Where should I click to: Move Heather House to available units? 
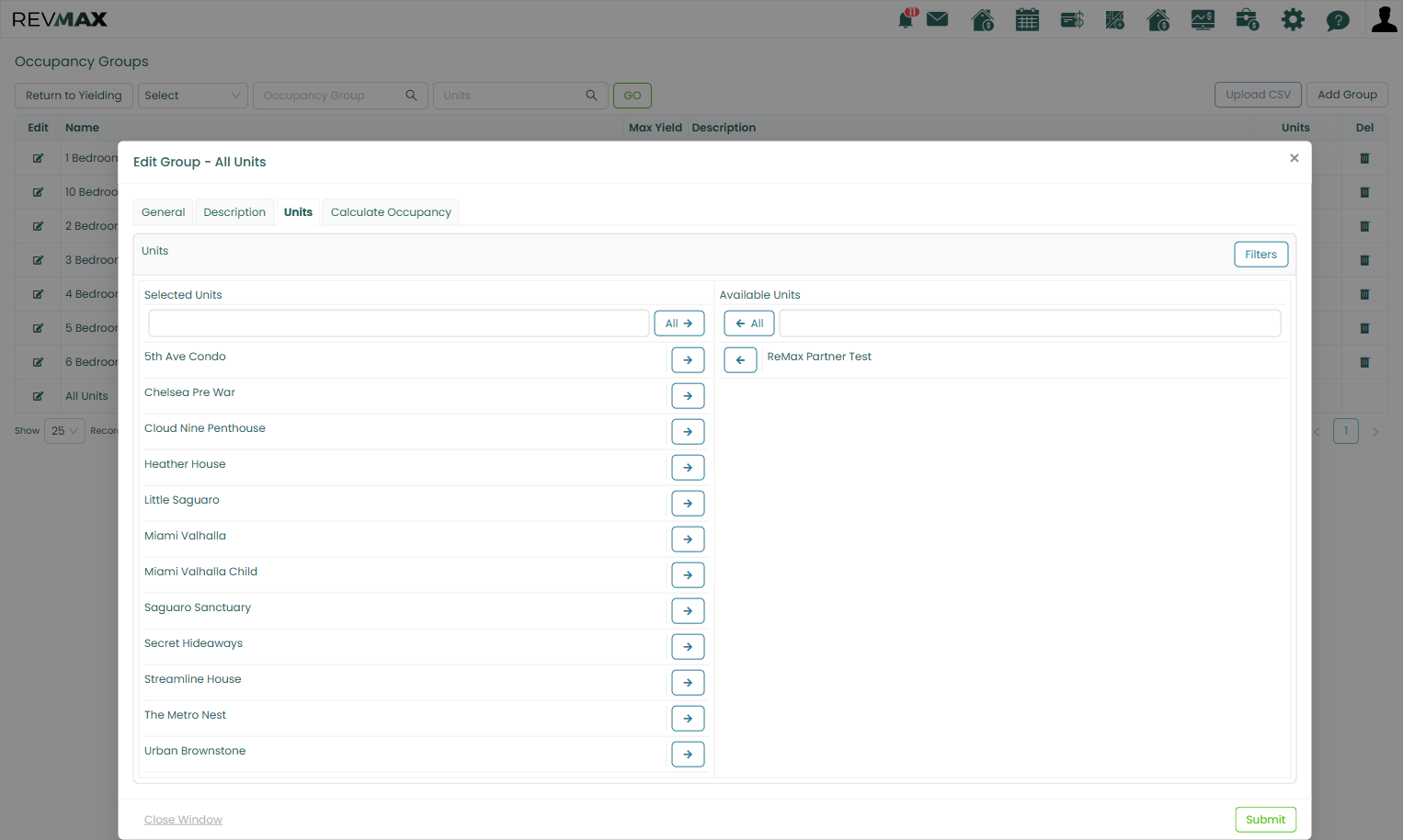(688, 468)
